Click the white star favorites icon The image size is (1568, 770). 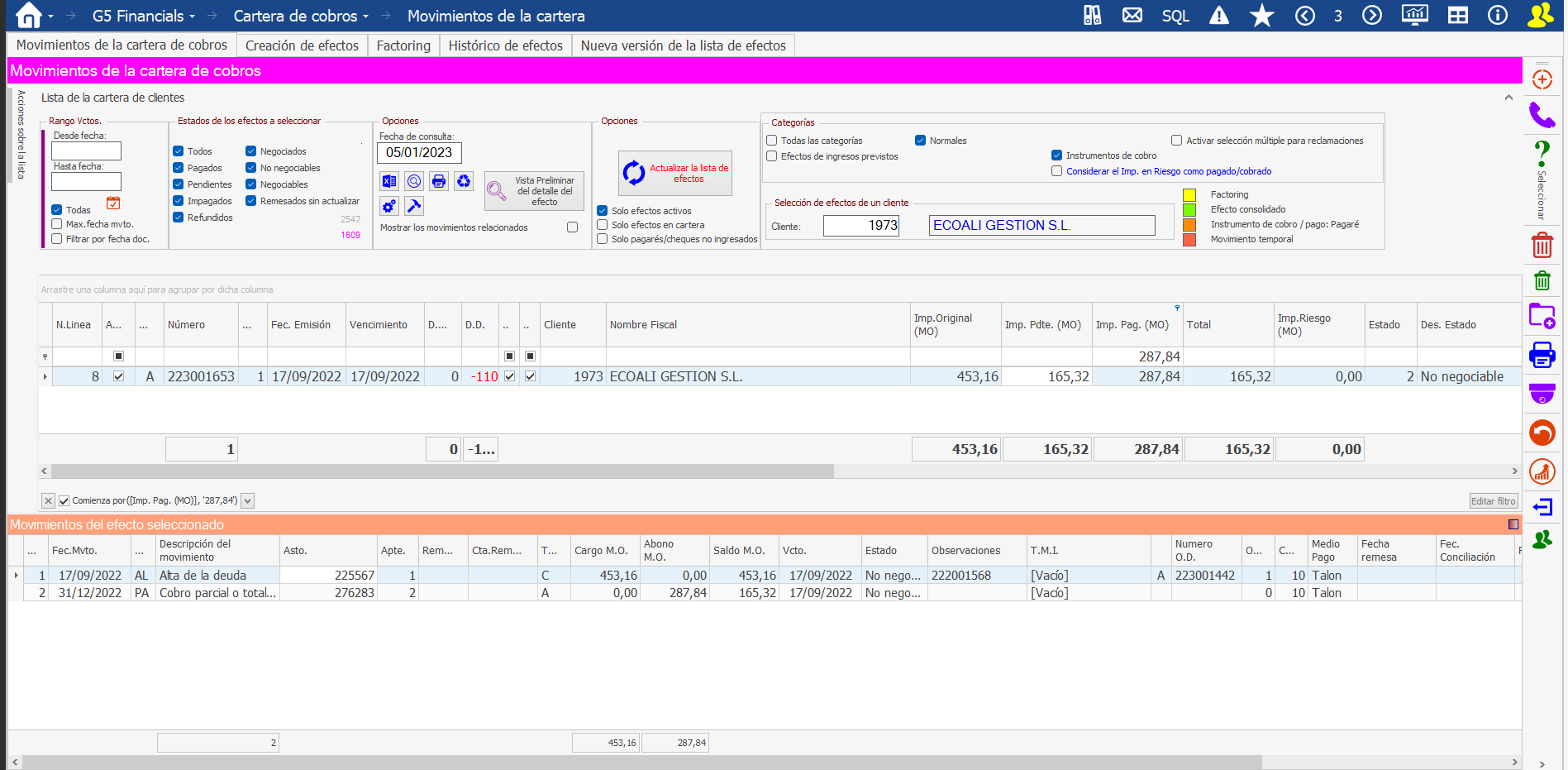1261,16
